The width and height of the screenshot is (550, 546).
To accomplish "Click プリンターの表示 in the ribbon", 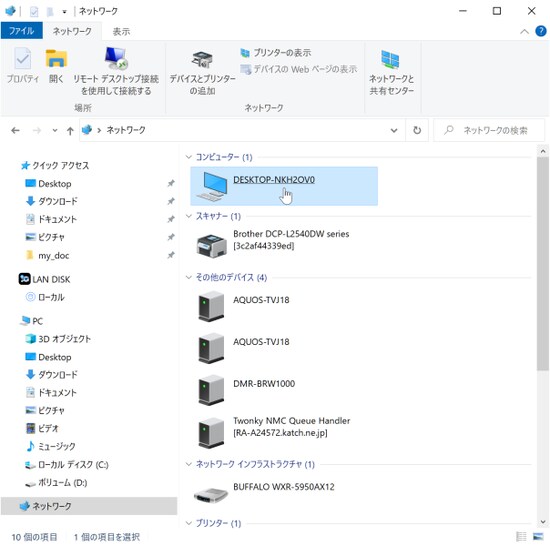I will click(x=276, y=53).
